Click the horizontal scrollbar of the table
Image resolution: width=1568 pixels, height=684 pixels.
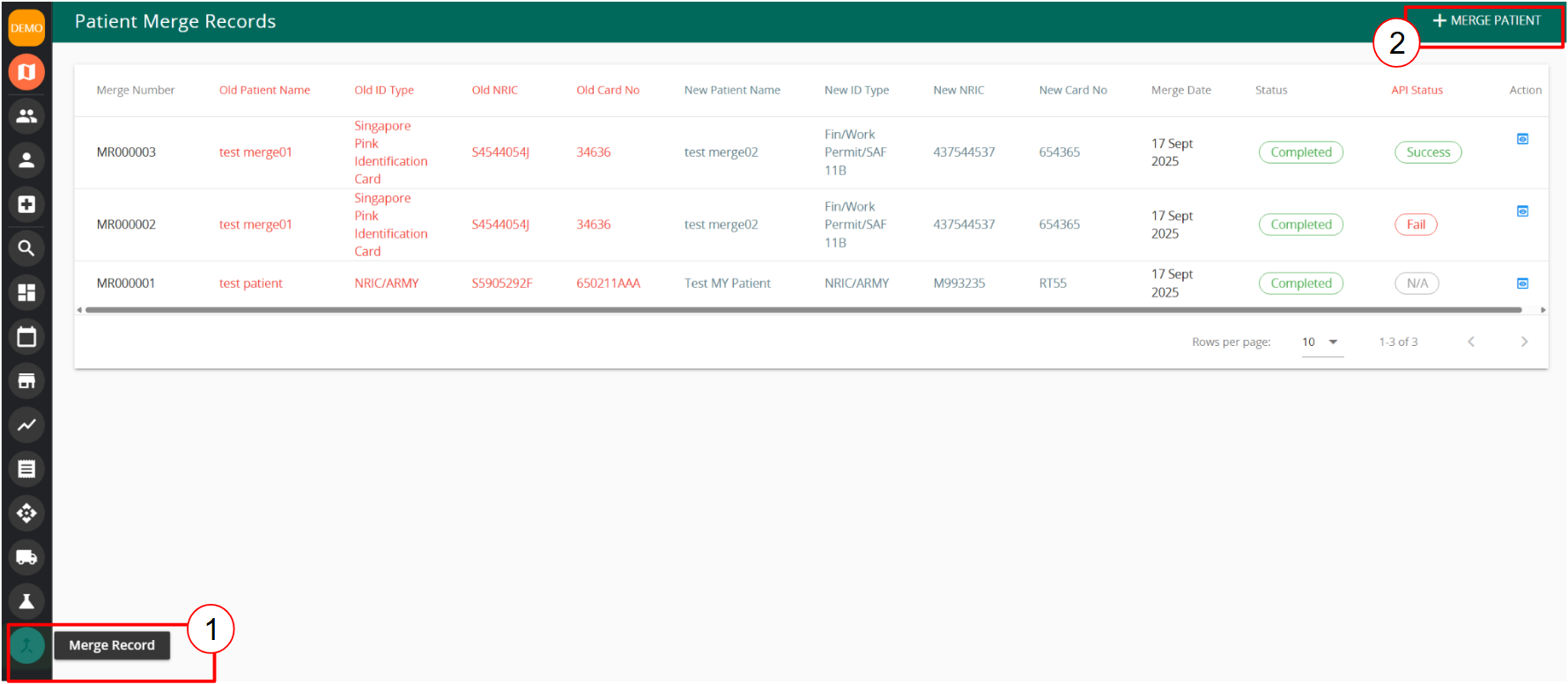click(803, 310)
